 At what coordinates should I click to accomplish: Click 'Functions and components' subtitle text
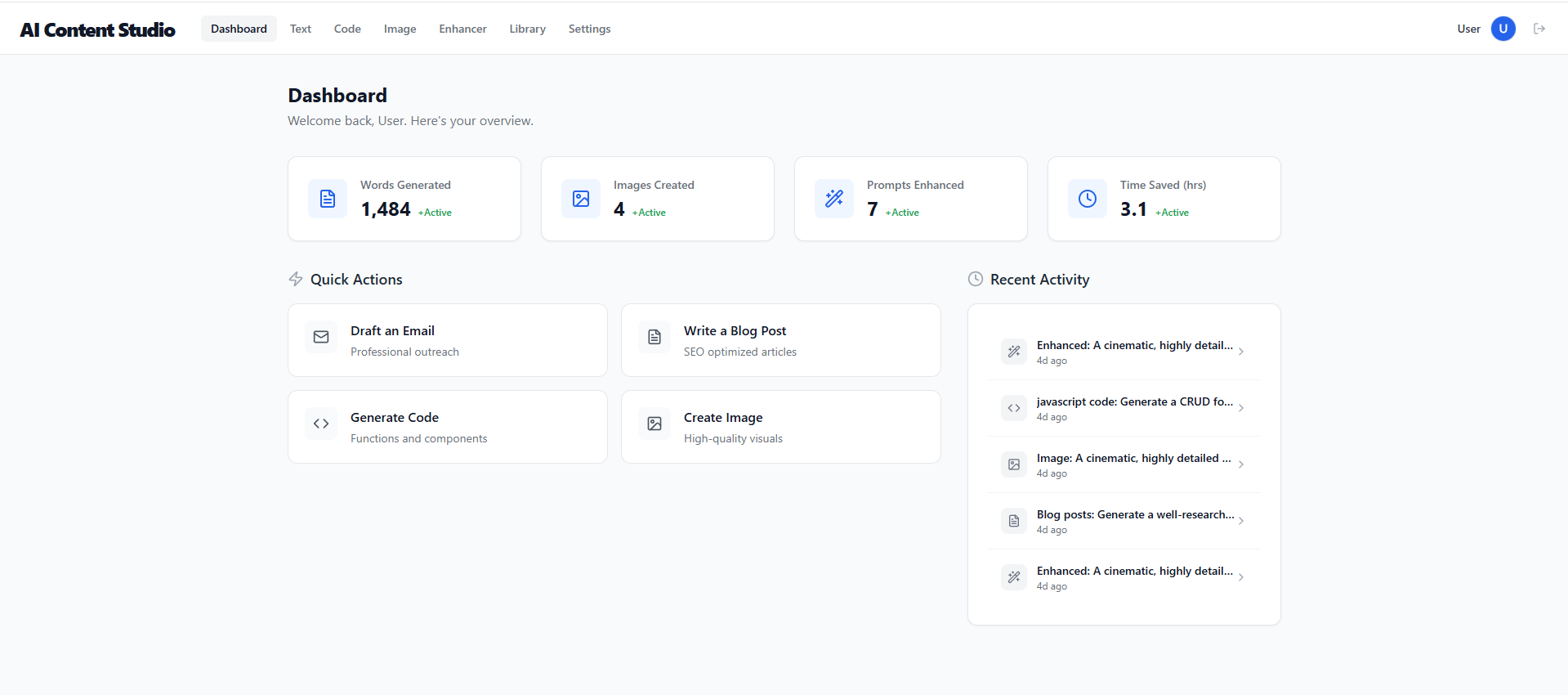[419, 438]
